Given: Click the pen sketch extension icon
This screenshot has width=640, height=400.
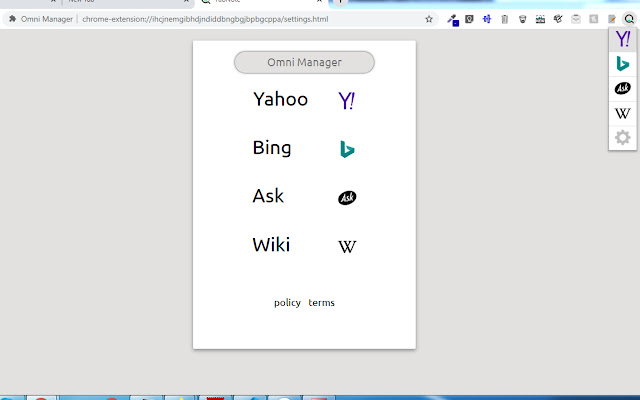Looking at the screenshot, I should click(x=558, y=19).
